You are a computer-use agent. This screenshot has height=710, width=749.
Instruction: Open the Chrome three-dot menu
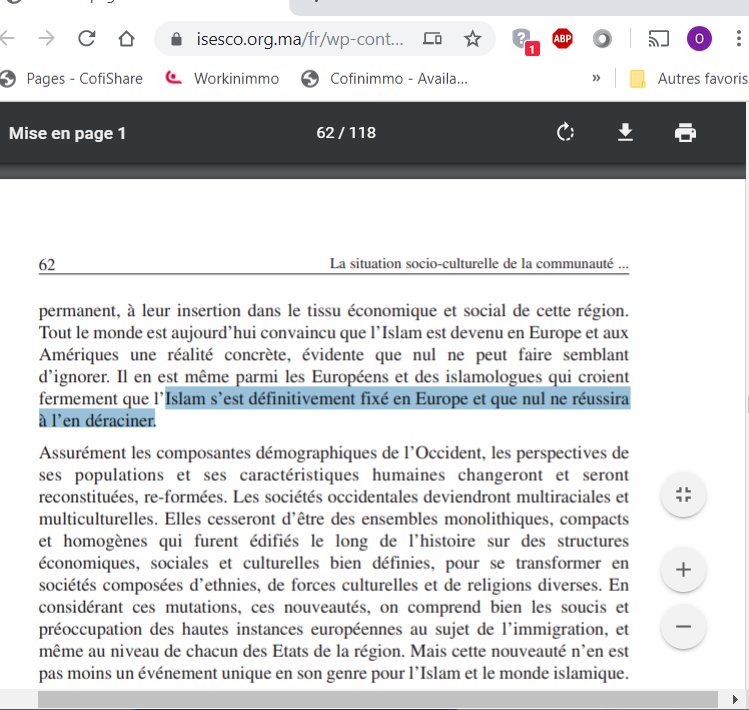click(x=738, y=38)
